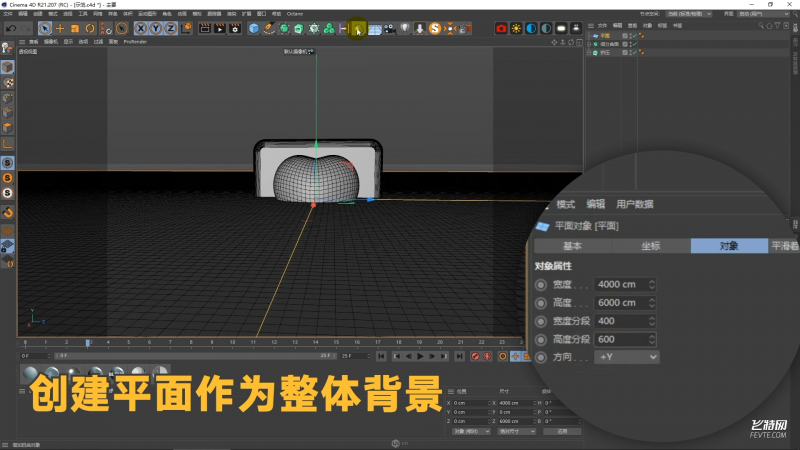Toggle the Z axis lock
Image resolution: width=800 pixels, height=450 pixels.
(170, 29)
